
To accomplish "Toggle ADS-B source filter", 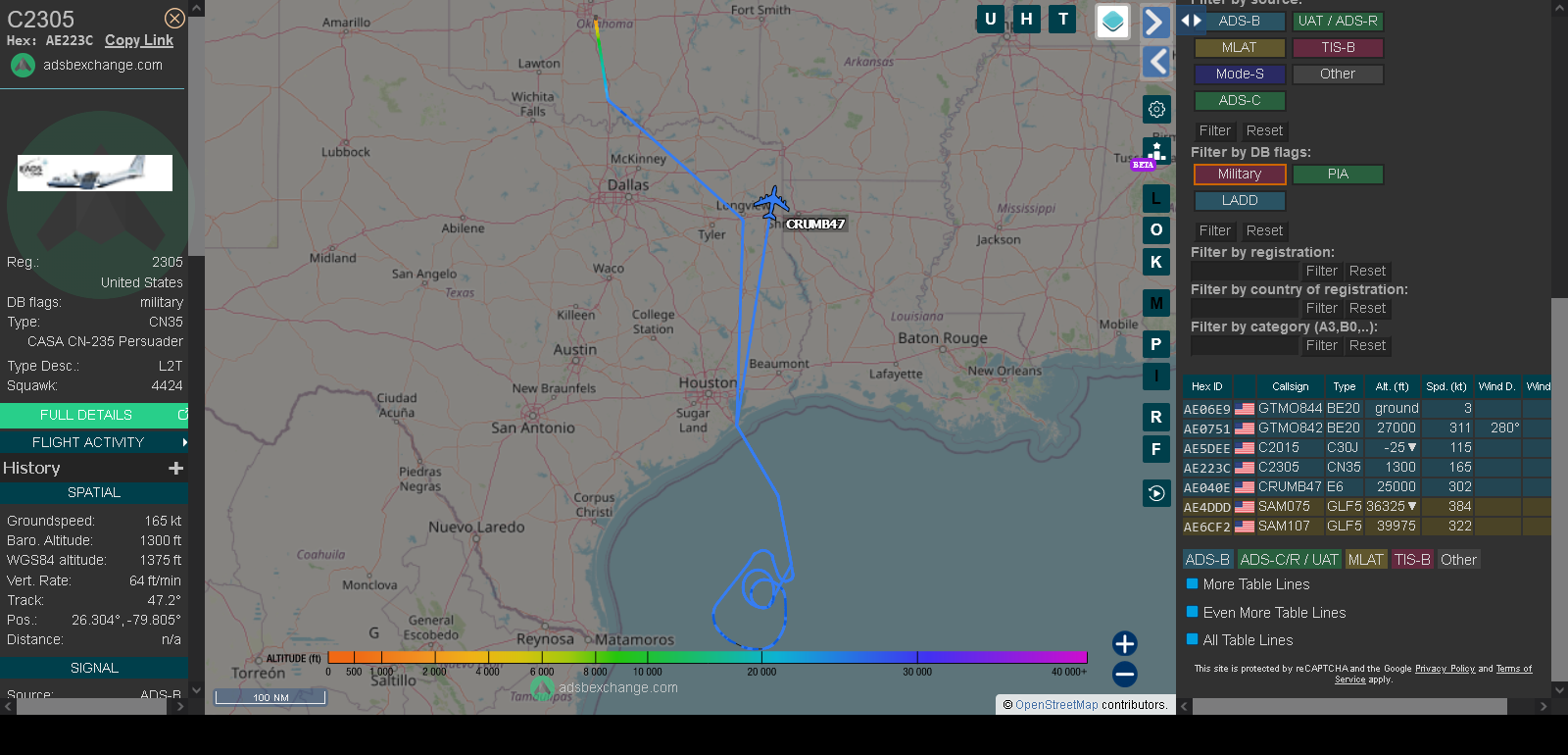I will pyautogui.click(x=1240, y=21).
